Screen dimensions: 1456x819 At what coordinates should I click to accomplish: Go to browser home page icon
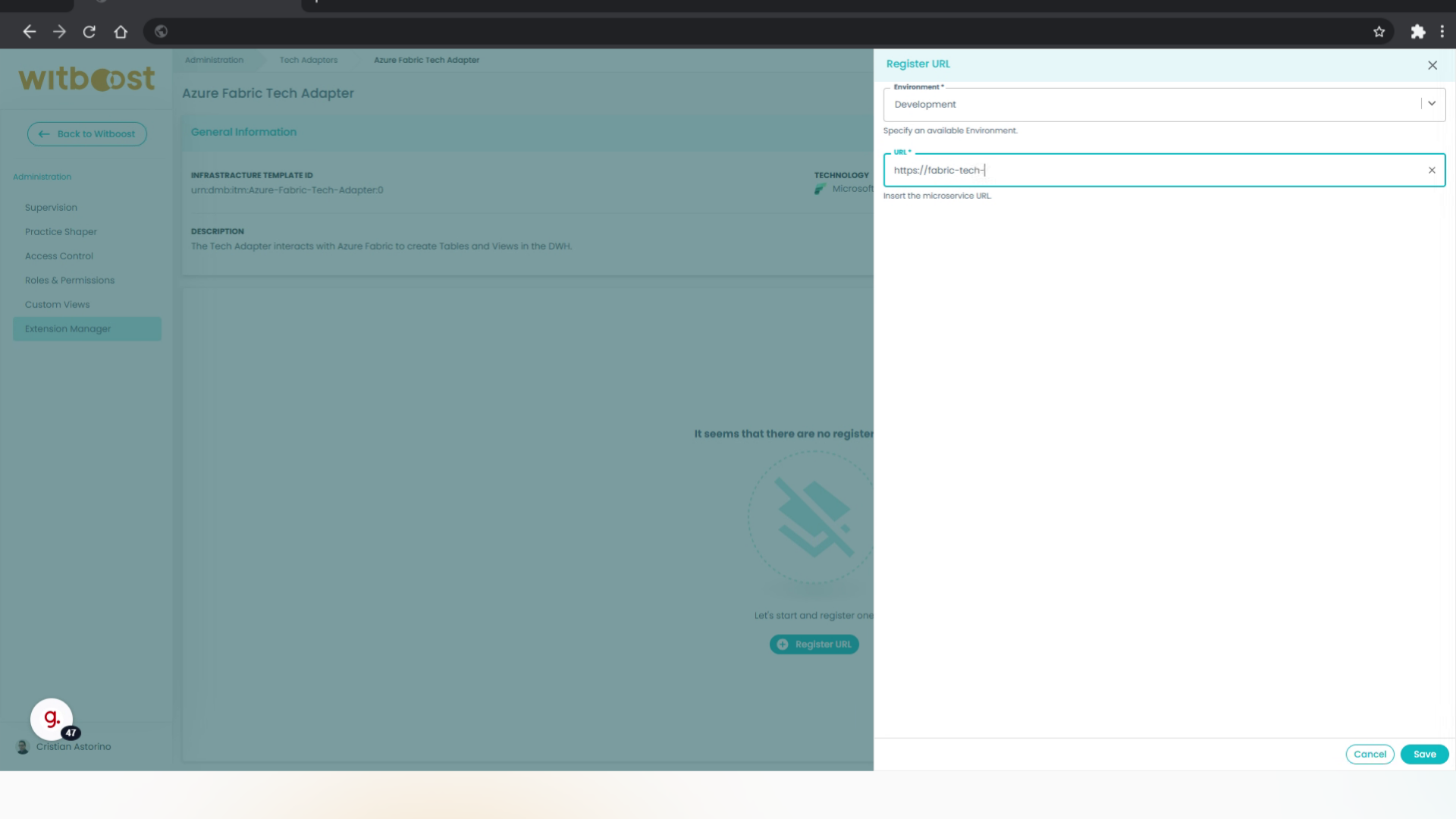tap(121, 32)
